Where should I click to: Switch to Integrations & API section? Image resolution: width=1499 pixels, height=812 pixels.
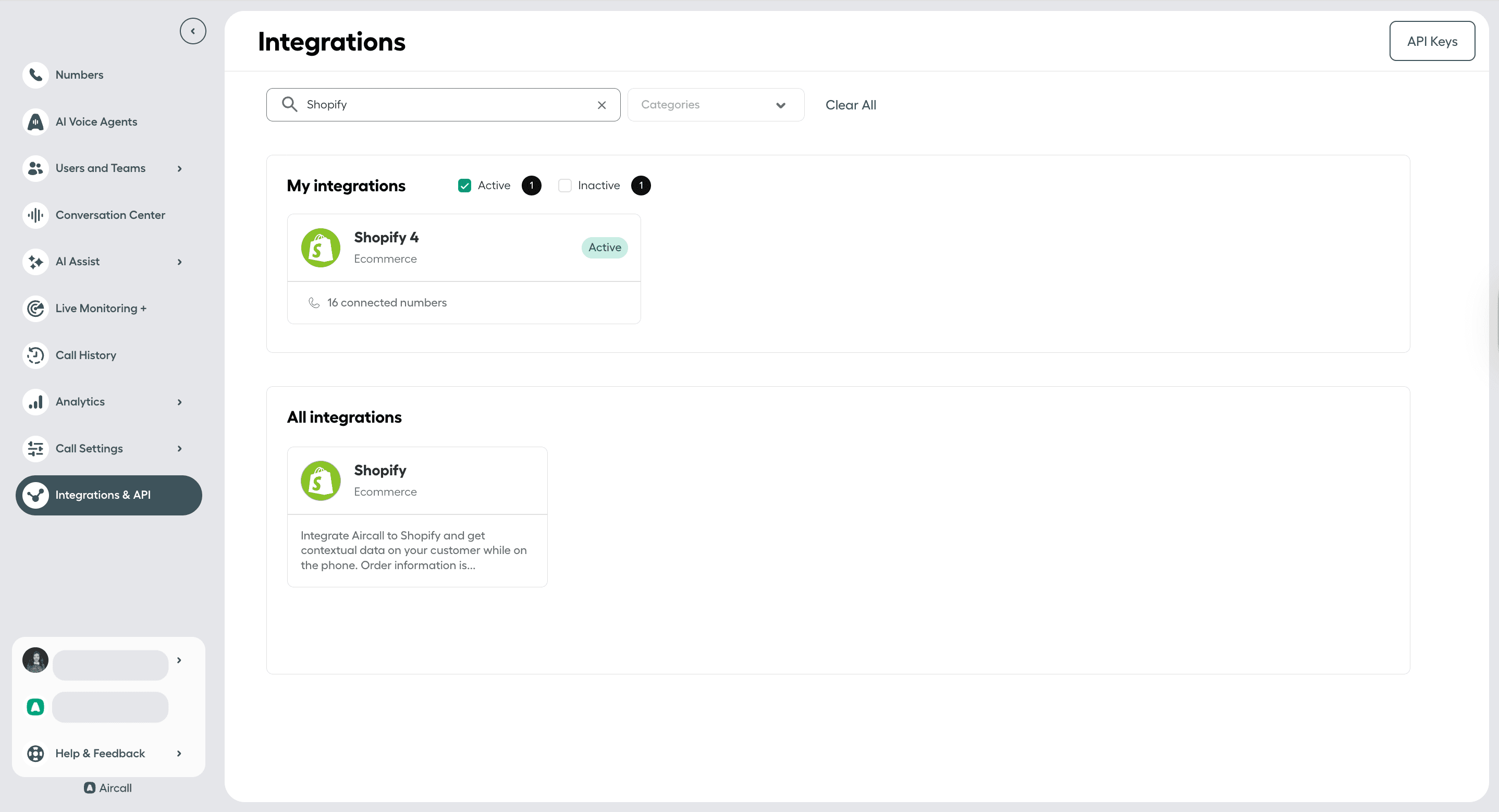[103, 495]
